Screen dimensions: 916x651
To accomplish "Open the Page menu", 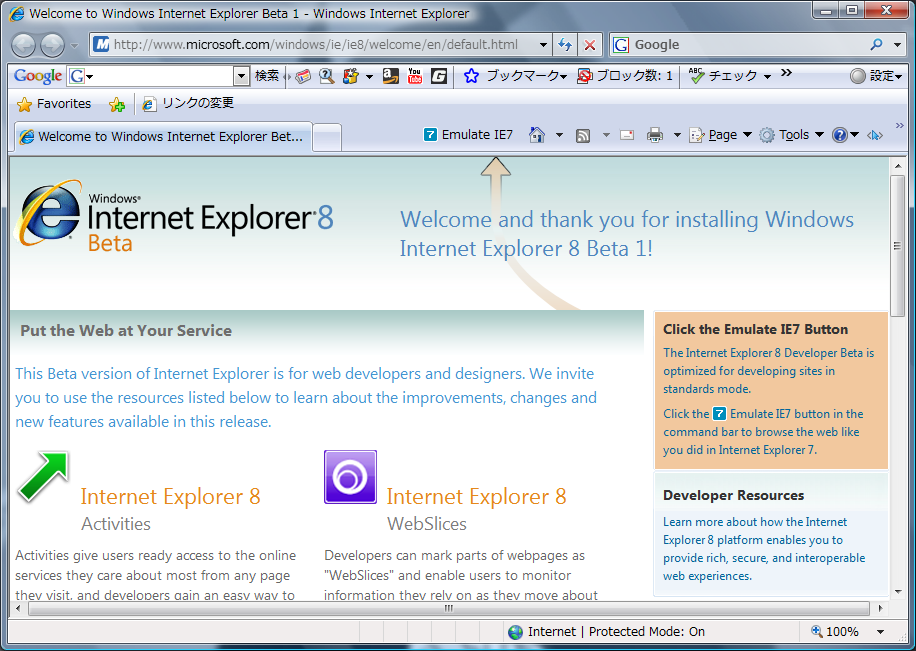I will pyautogui.click(x=720, y=135).
